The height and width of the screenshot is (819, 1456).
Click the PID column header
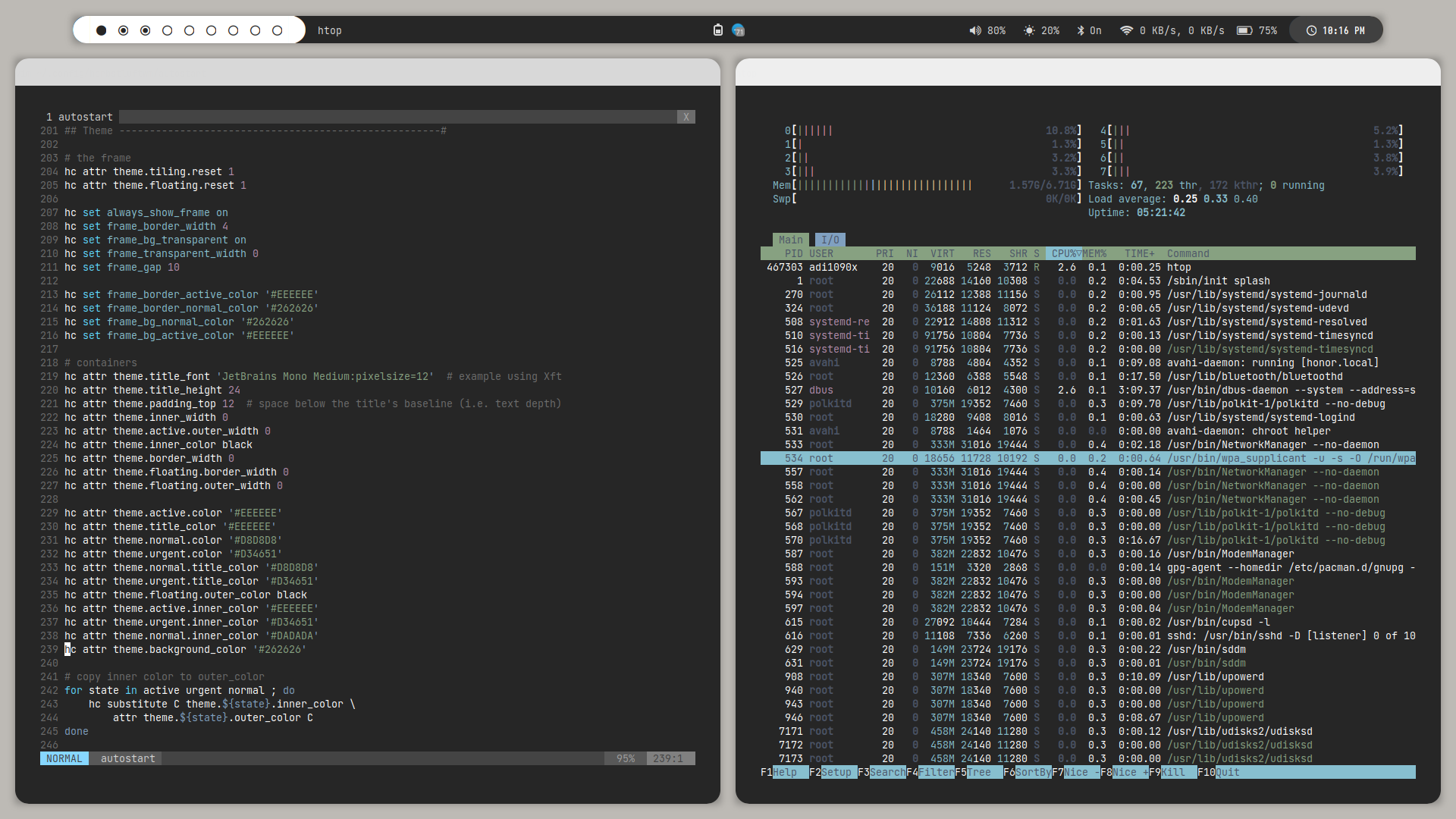click(x=793, y=253)
